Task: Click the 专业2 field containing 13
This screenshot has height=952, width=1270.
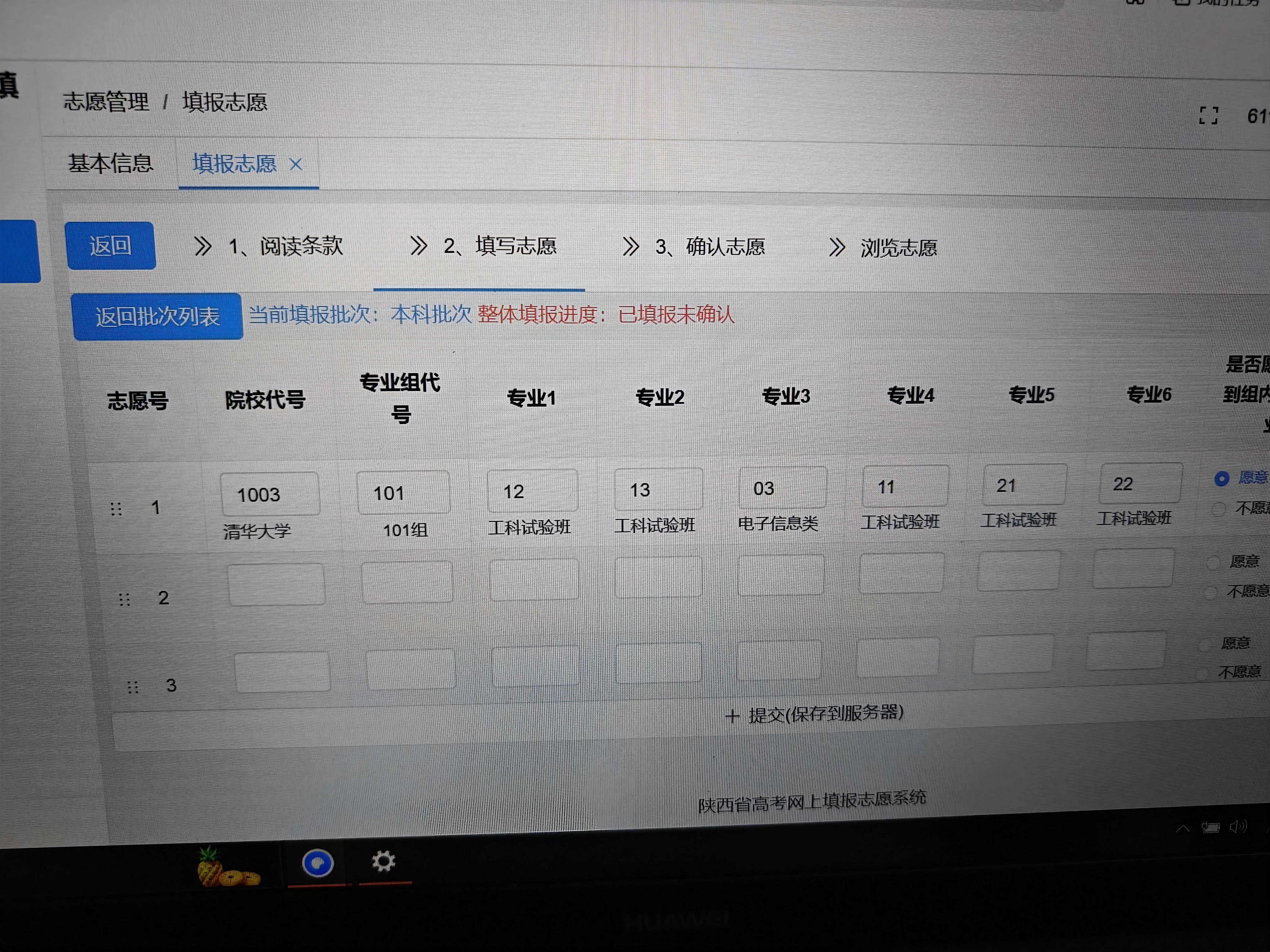Action: click(658, 489)
